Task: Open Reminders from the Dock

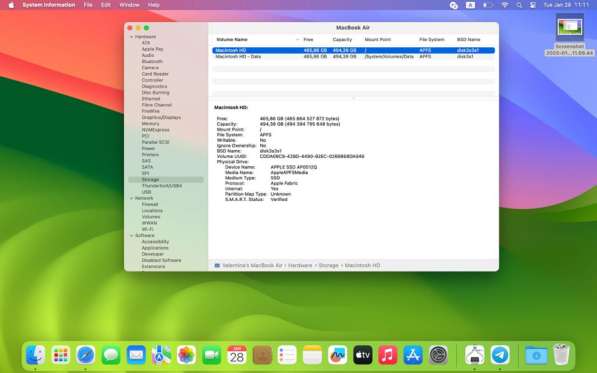Action: pos(287,355)
